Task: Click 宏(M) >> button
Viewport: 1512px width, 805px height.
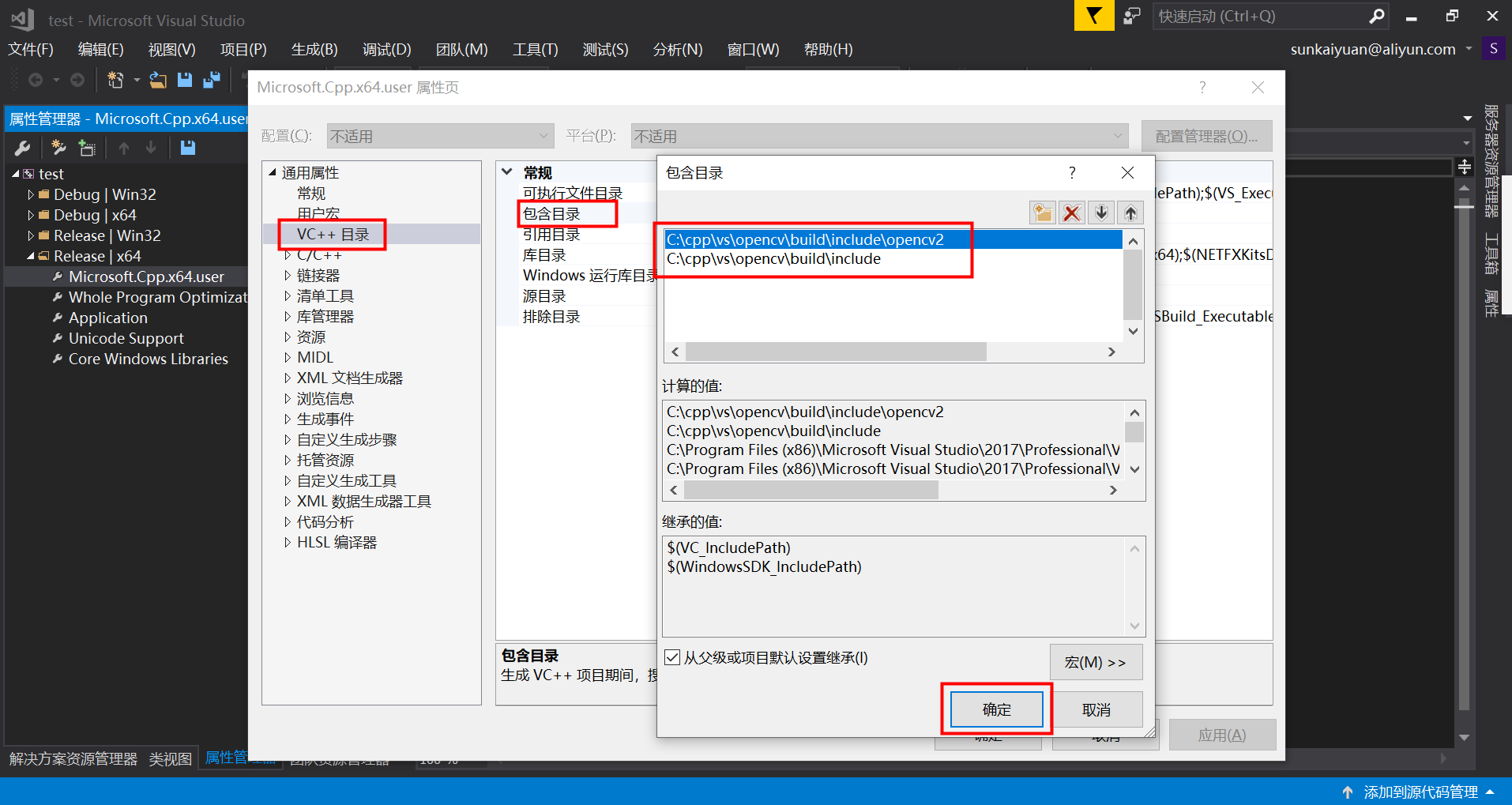Action: tap(1096, 662)
